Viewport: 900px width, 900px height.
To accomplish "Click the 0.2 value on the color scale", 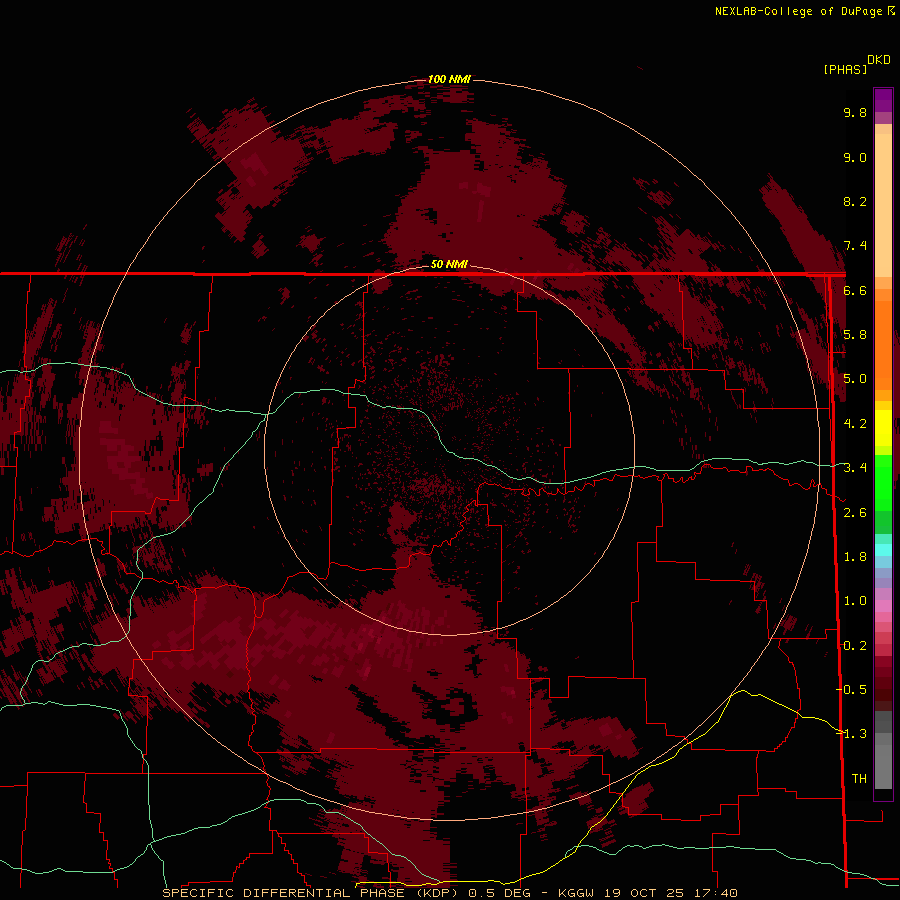I will pos(855,646).
